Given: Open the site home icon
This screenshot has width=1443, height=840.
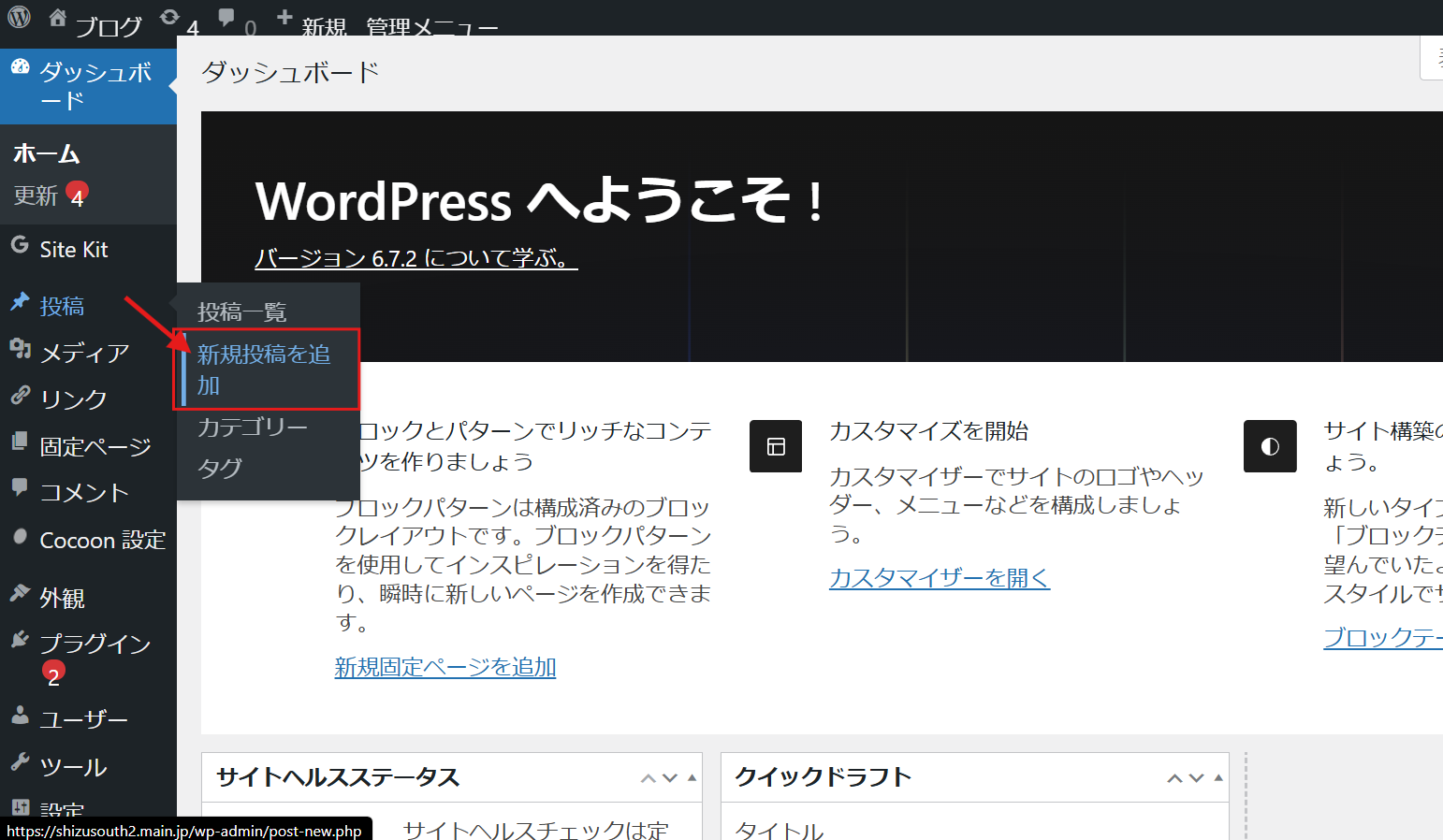Looking at the screenshot, I should click(58, 18).
